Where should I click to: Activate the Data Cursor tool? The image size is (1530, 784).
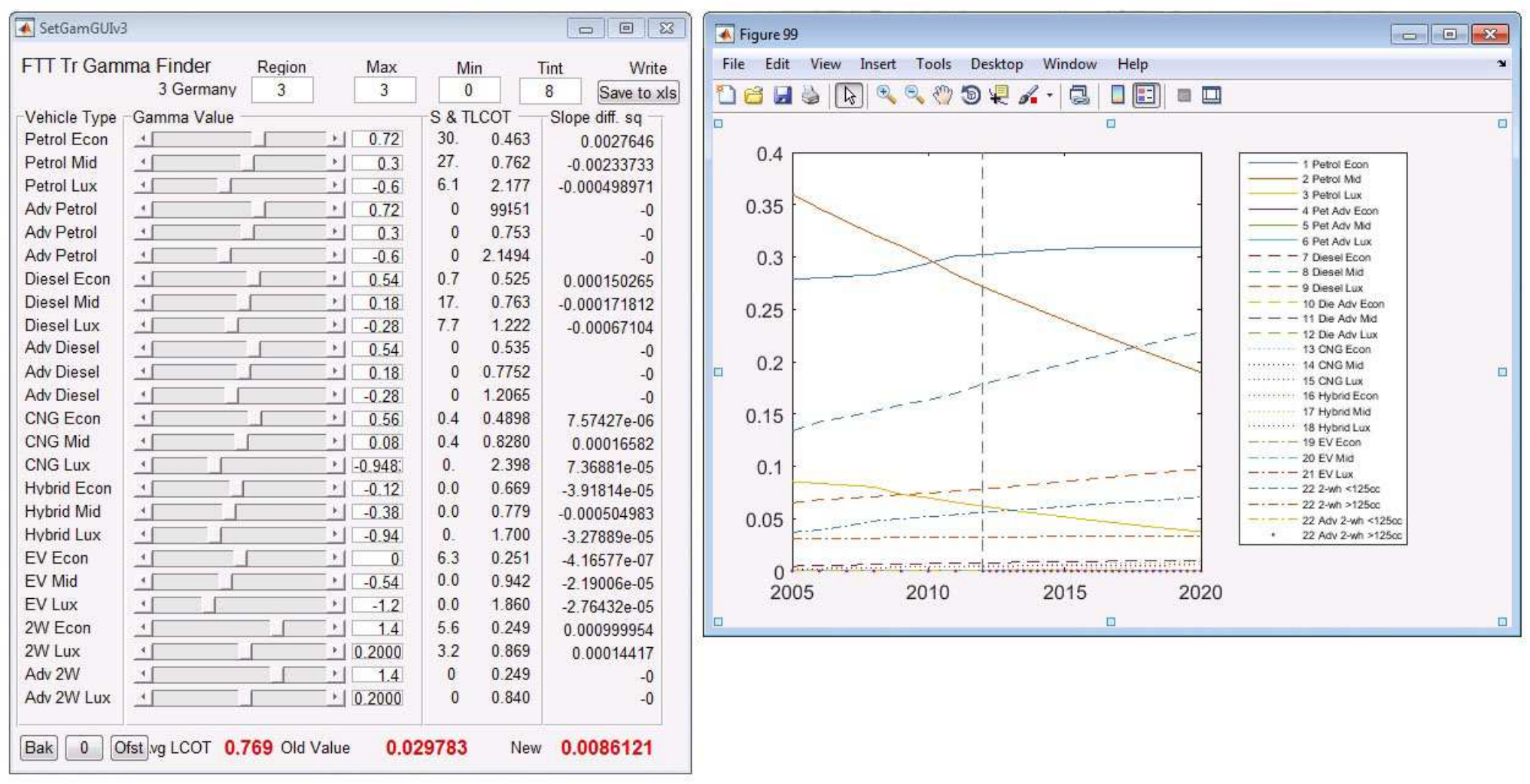coord(999,95)
